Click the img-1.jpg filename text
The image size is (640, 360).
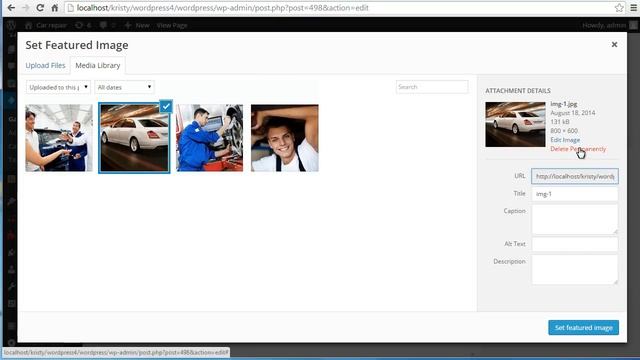[564, 104]
